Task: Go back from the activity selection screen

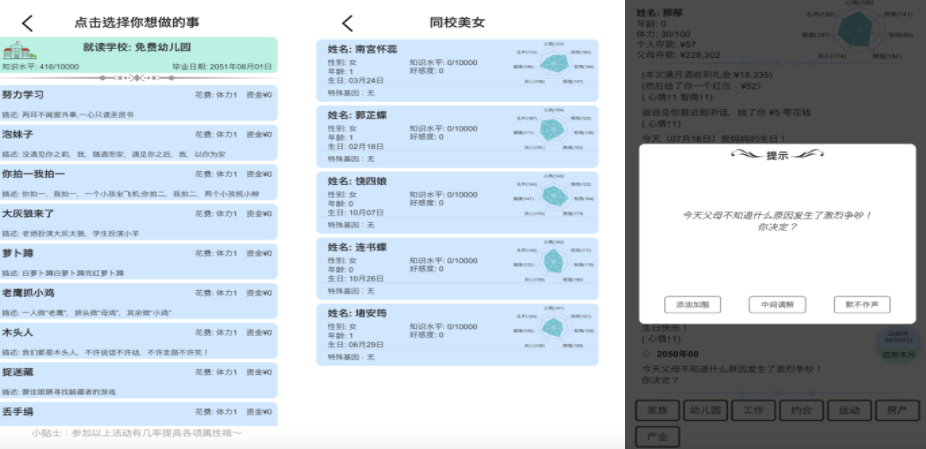Action: pos(27,23)
